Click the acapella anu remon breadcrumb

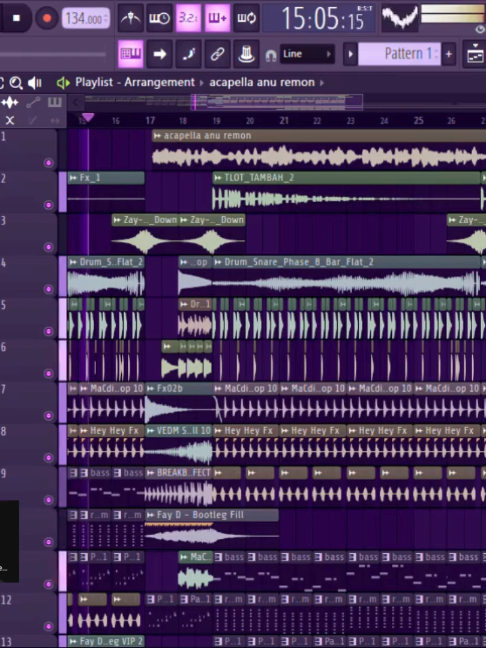pos(262,82)
